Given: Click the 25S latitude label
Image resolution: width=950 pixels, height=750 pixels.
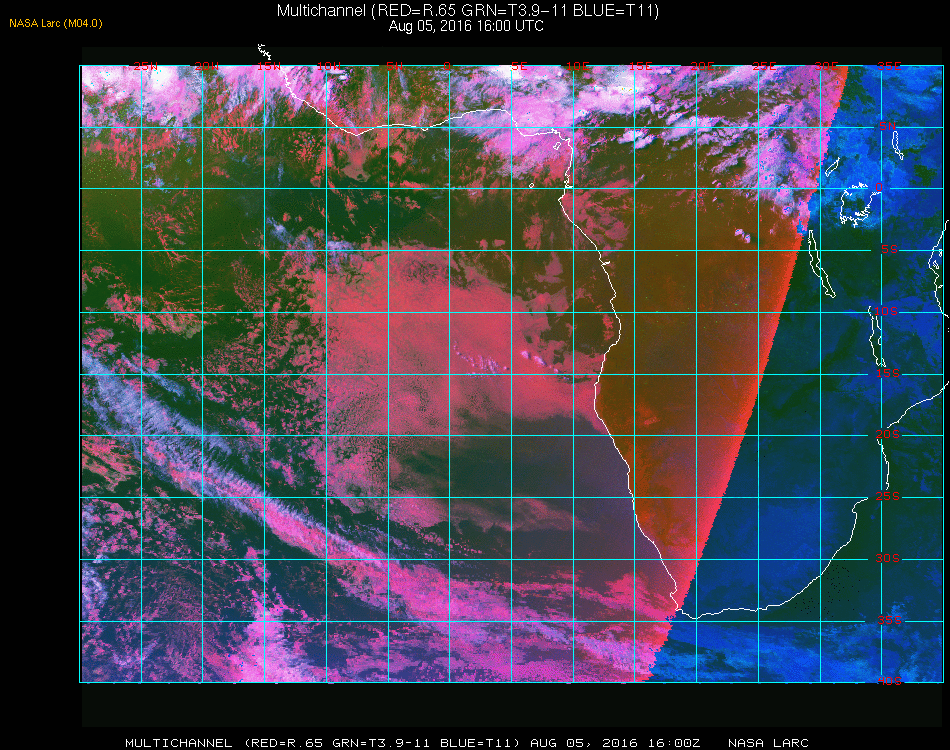Looking at the screenshot, I should point(888,496).
